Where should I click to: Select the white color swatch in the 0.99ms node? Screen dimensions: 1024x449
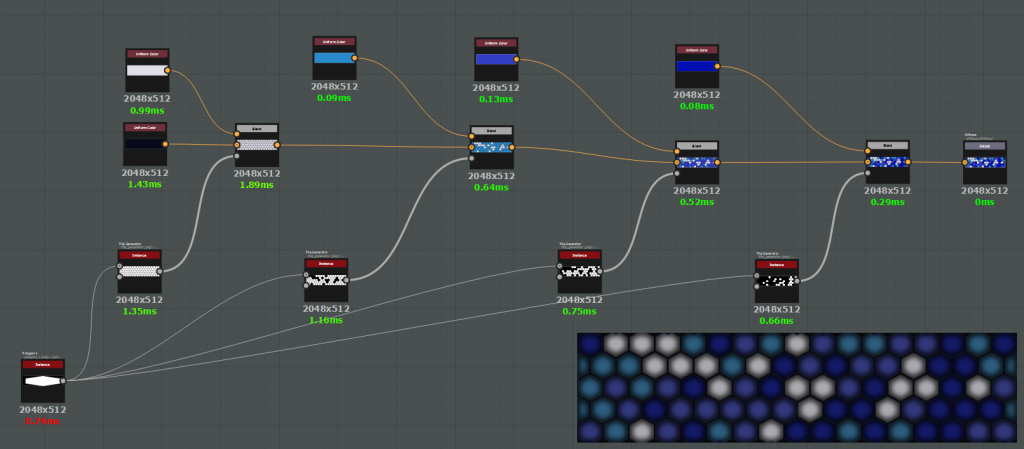point(147,70)
